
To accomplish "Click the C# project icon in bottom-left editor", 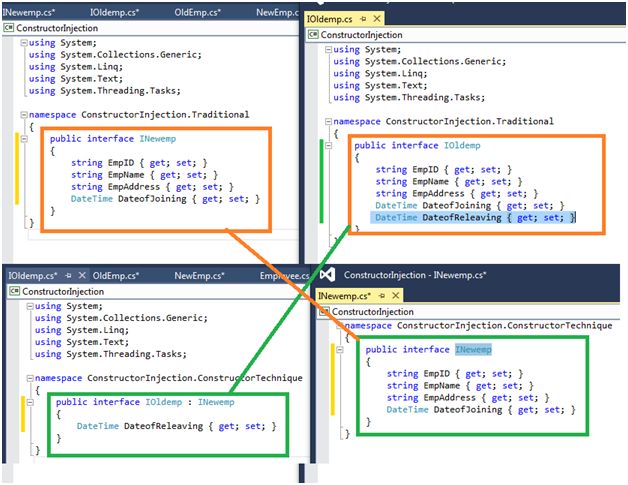I will coord(14,291).
